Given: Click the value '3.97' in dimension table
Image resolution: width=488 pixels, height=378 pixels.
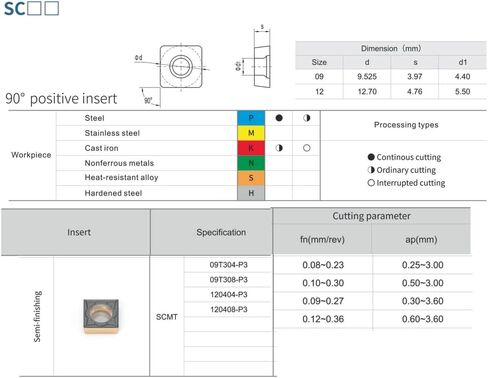Looking at the screenshot, I should pyautogui.click(x=415, y=77).
